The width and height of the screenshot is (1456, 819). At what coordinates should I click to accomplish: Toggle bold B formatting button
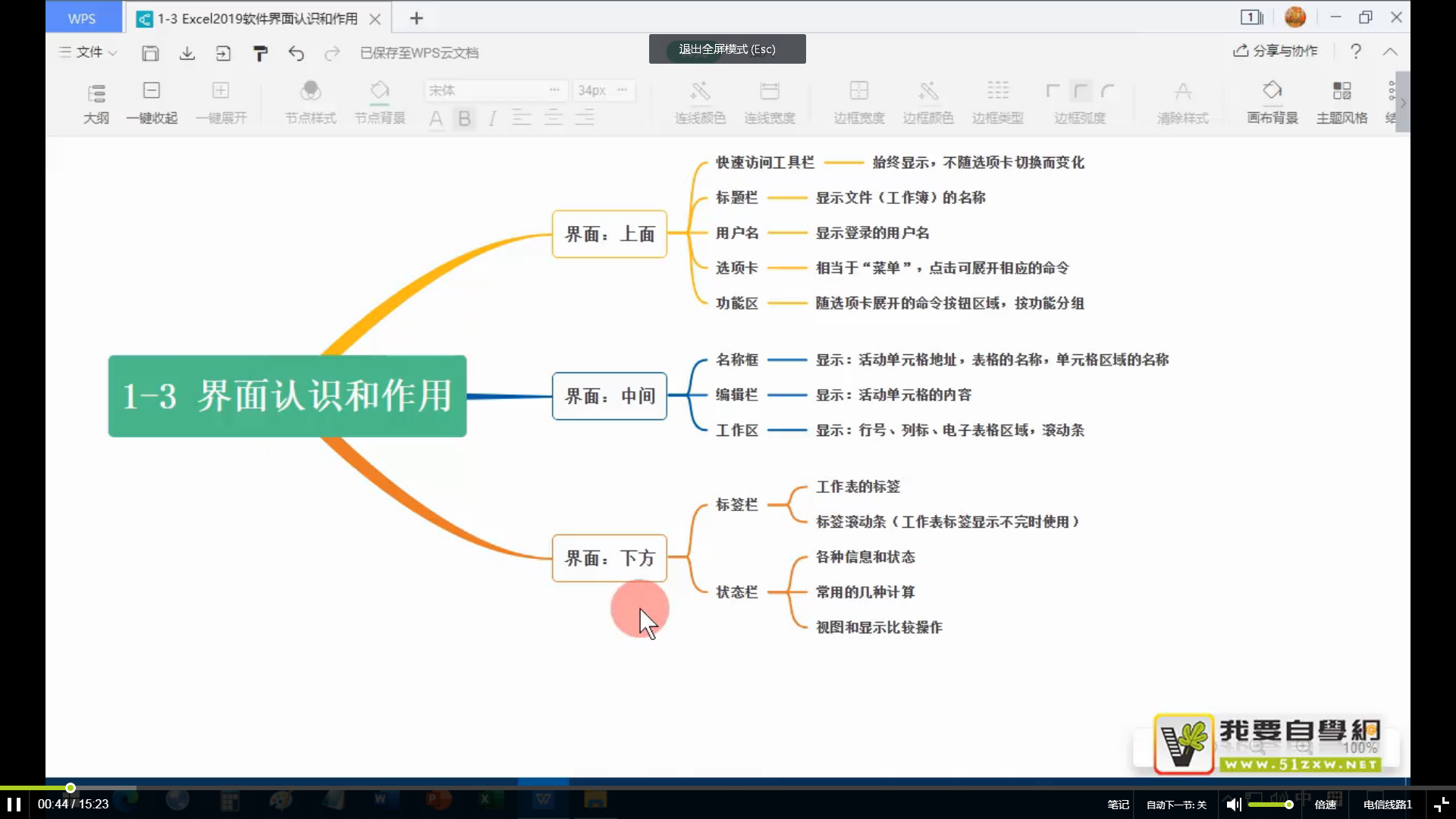464,118
